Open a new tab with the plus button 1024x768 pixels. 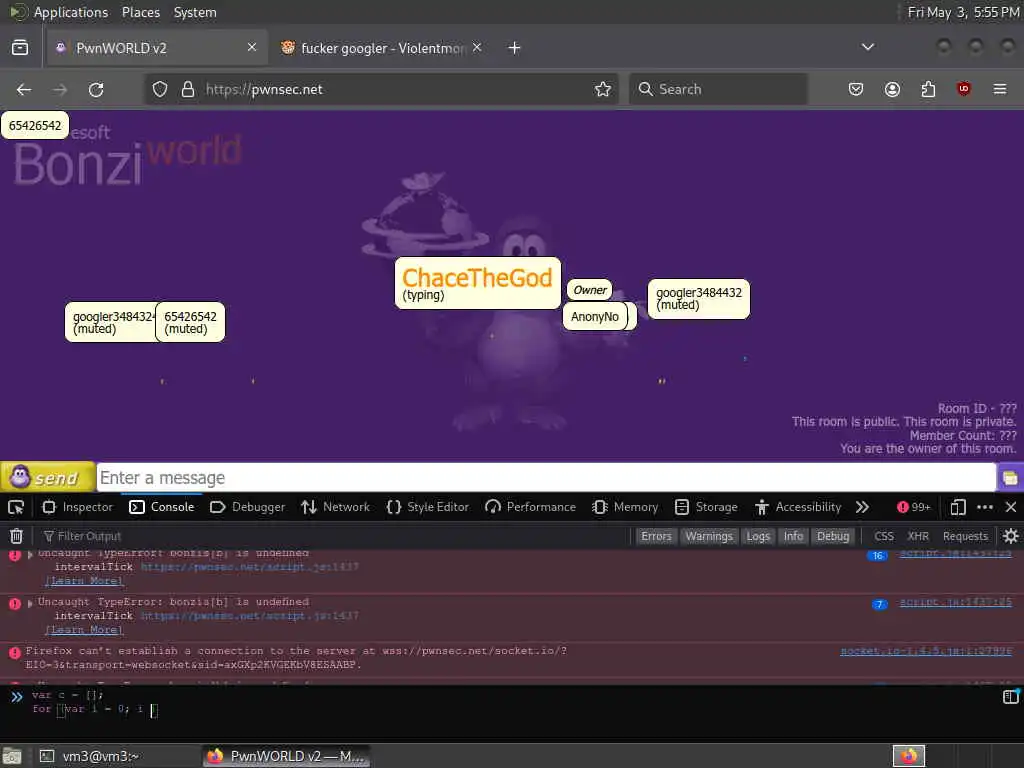515,48
